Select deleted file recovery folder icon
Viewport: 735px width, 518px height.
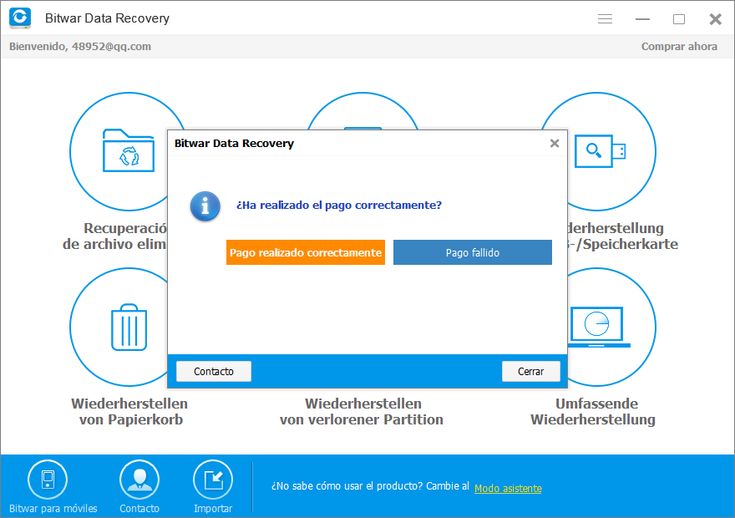click(128, 150)
